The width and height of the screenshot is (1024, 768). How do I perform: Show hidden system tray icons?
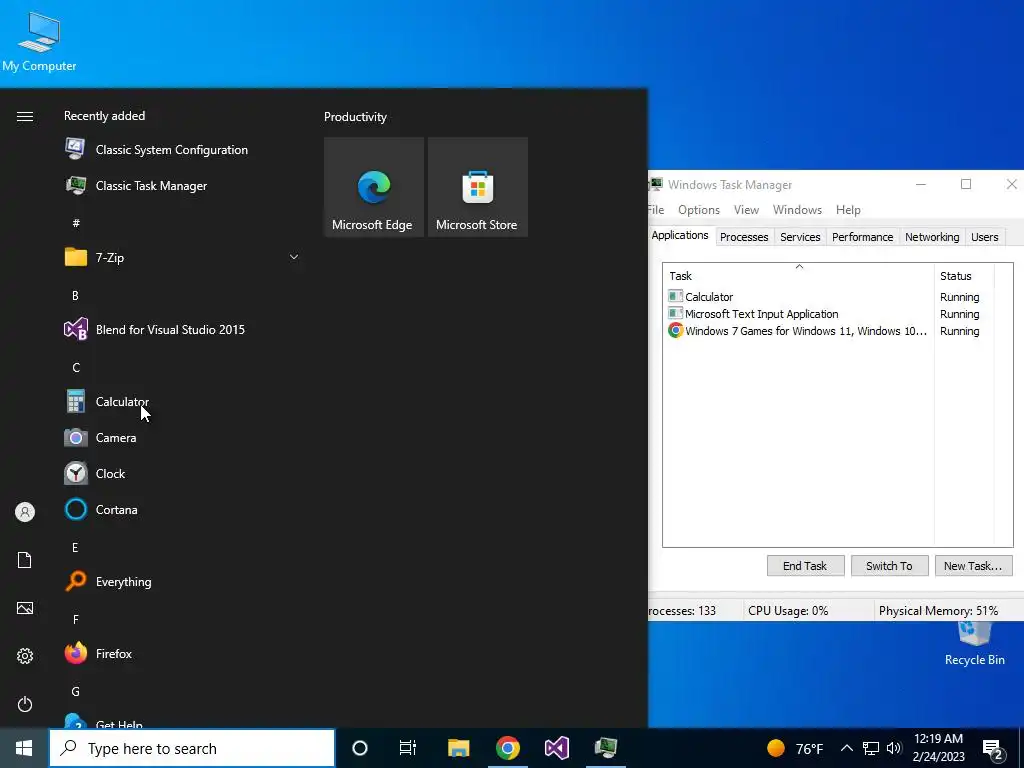coord(846,748)
